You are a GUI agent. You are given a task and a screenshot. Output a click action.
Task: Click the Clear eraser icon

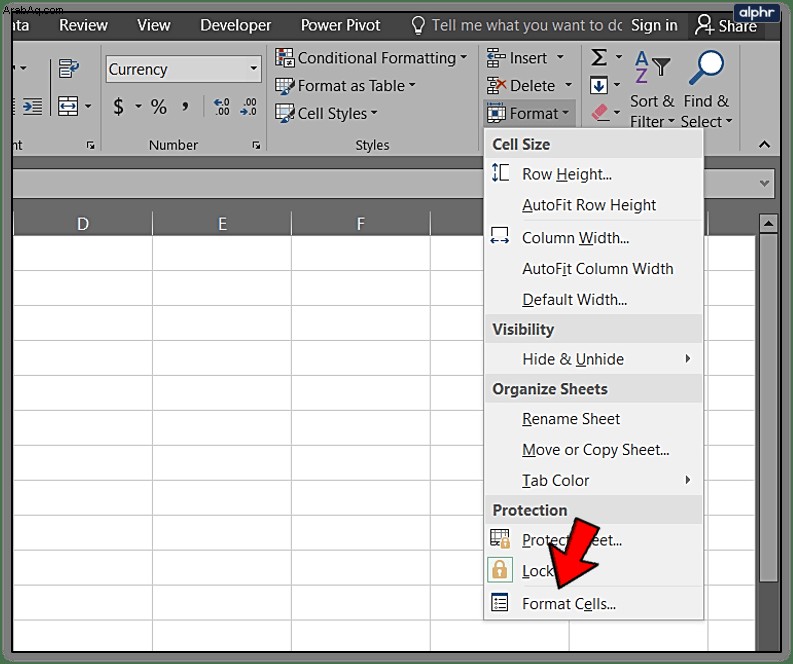pos(600,112)
